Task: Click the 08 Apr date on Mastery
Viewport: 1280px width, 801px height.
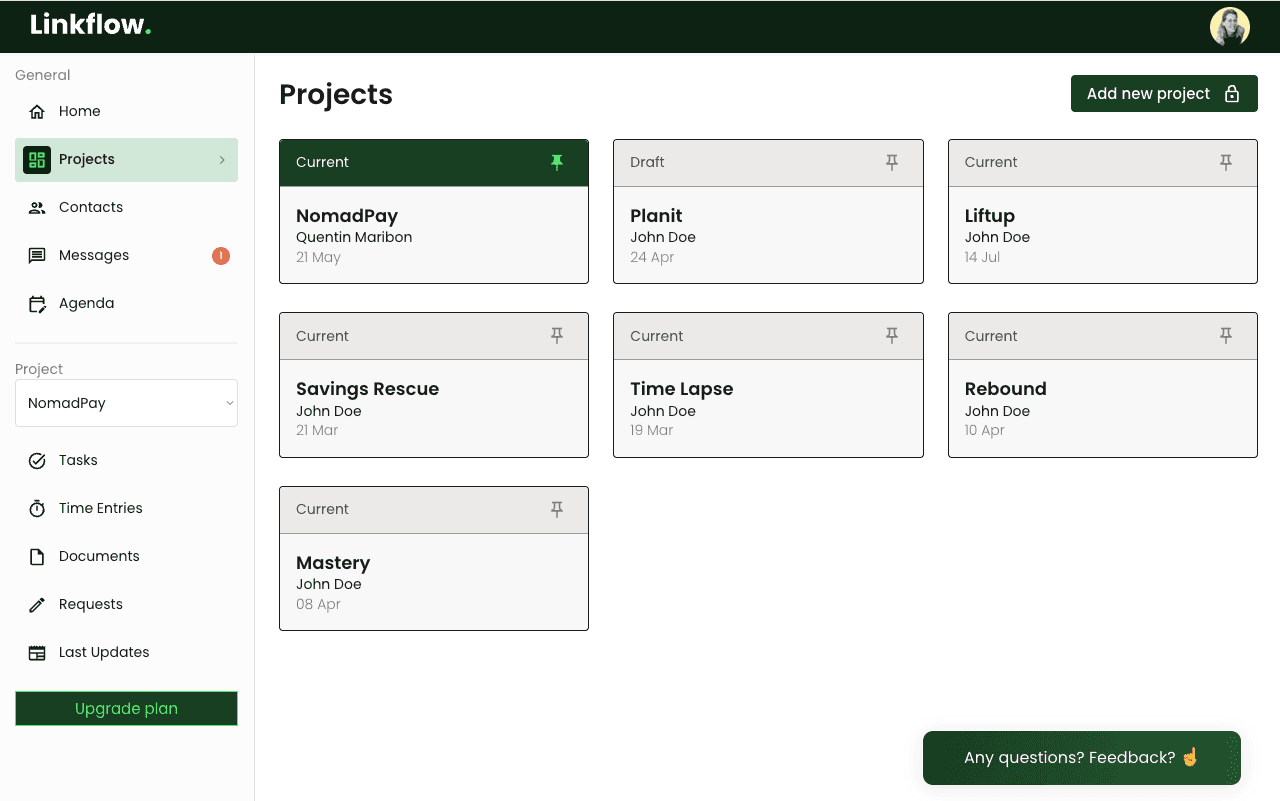Action: tap(318, 604)
